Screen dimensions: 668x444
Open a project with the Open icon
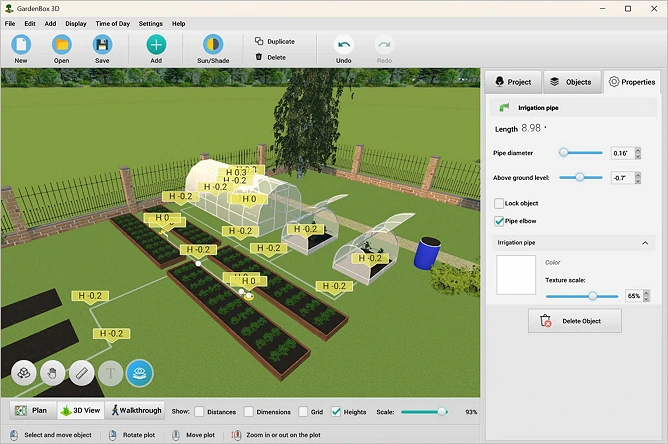(x=62, y=45)
